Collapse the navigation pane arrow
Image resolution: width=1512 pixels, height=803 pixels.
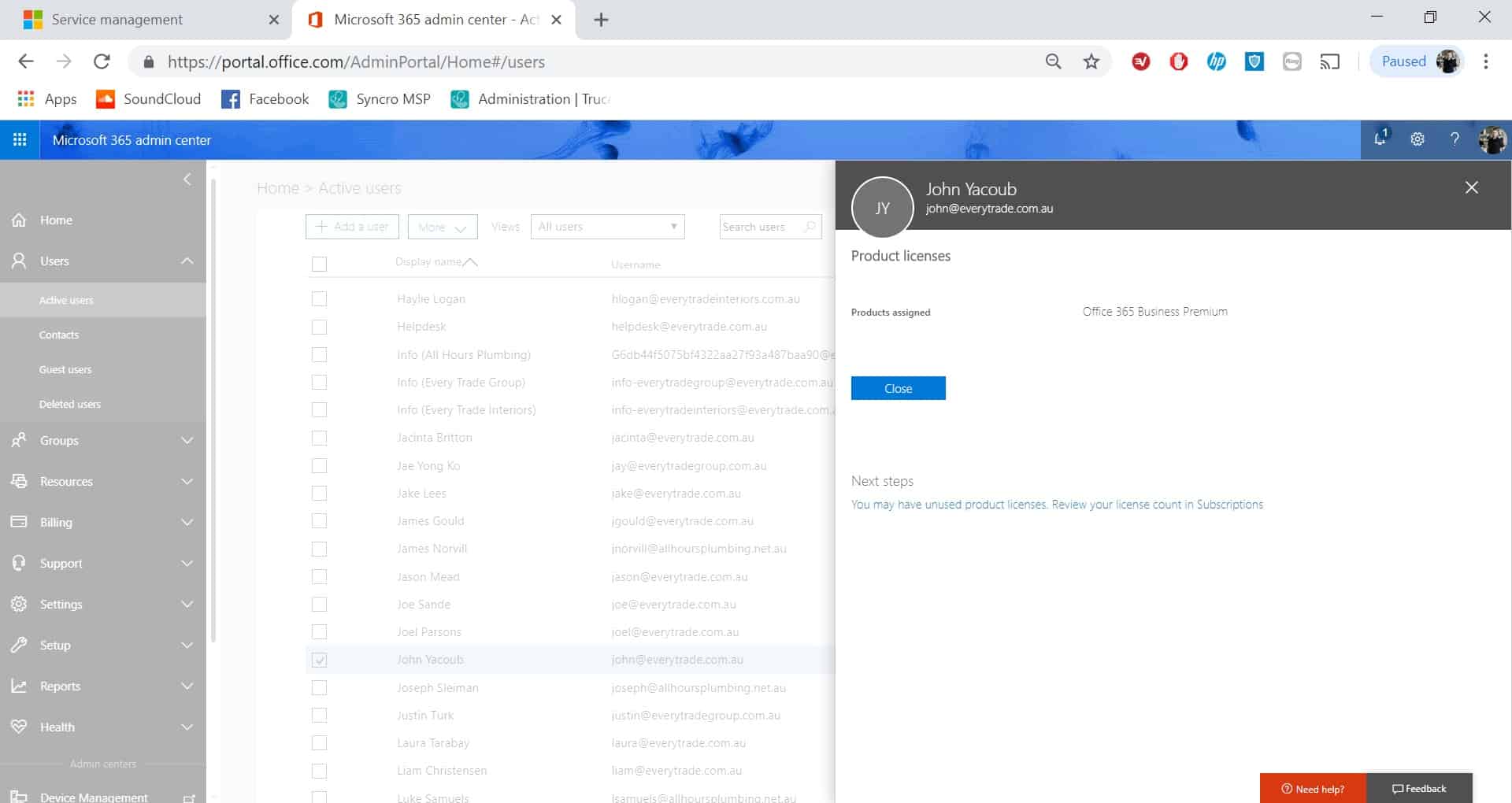tap(187, 179)
